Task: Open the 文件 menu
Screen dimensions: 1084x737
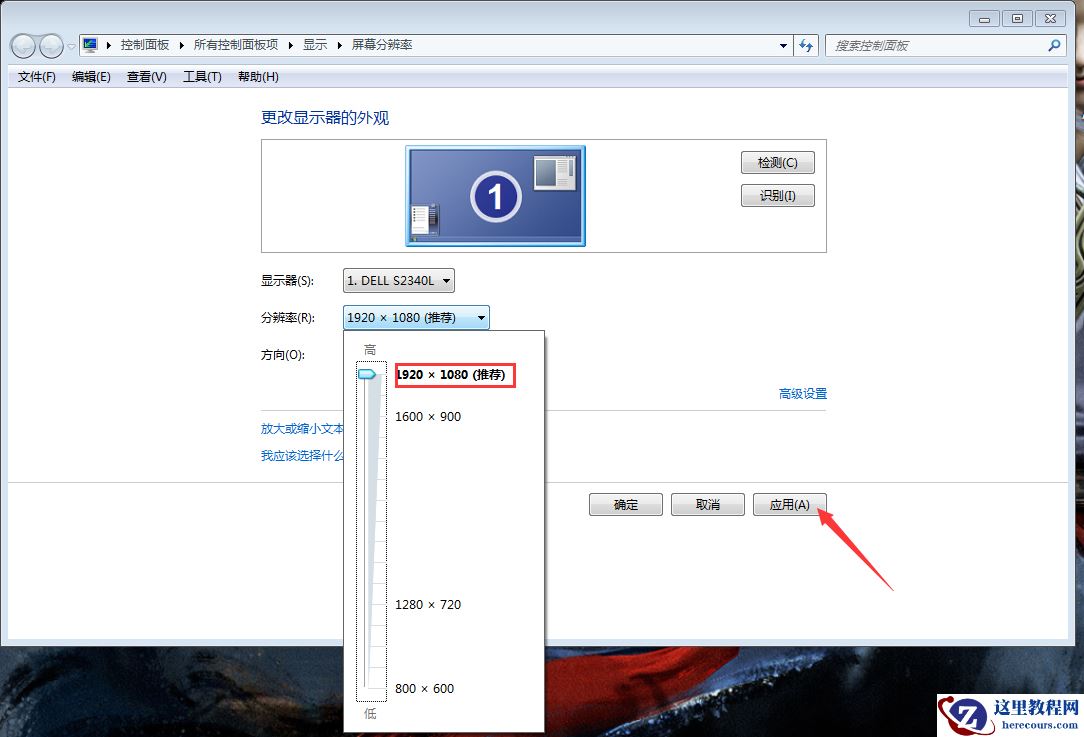Action: tap(35, 76)
